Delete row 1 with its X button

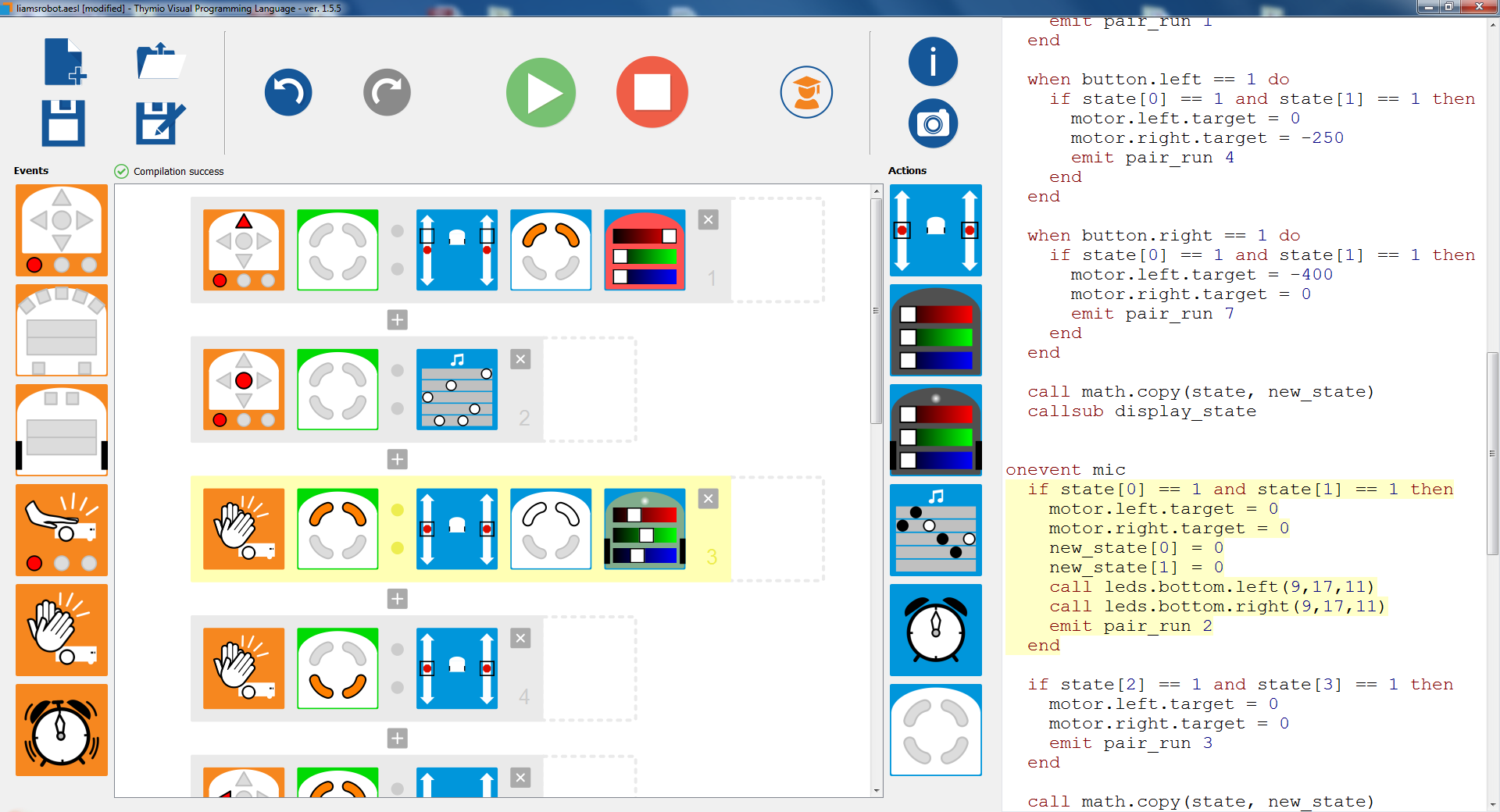[709, 219]
